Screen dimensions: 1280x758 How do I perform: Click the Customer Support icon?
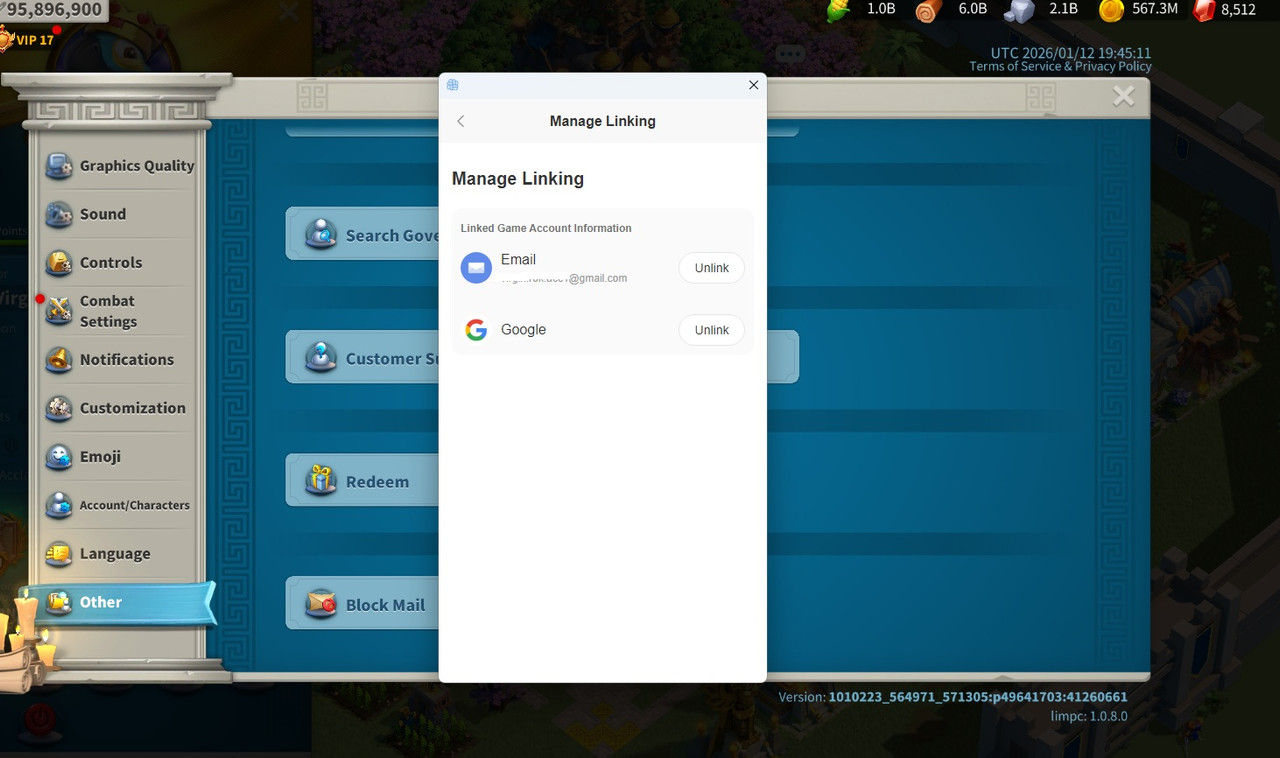pos(321,357)
